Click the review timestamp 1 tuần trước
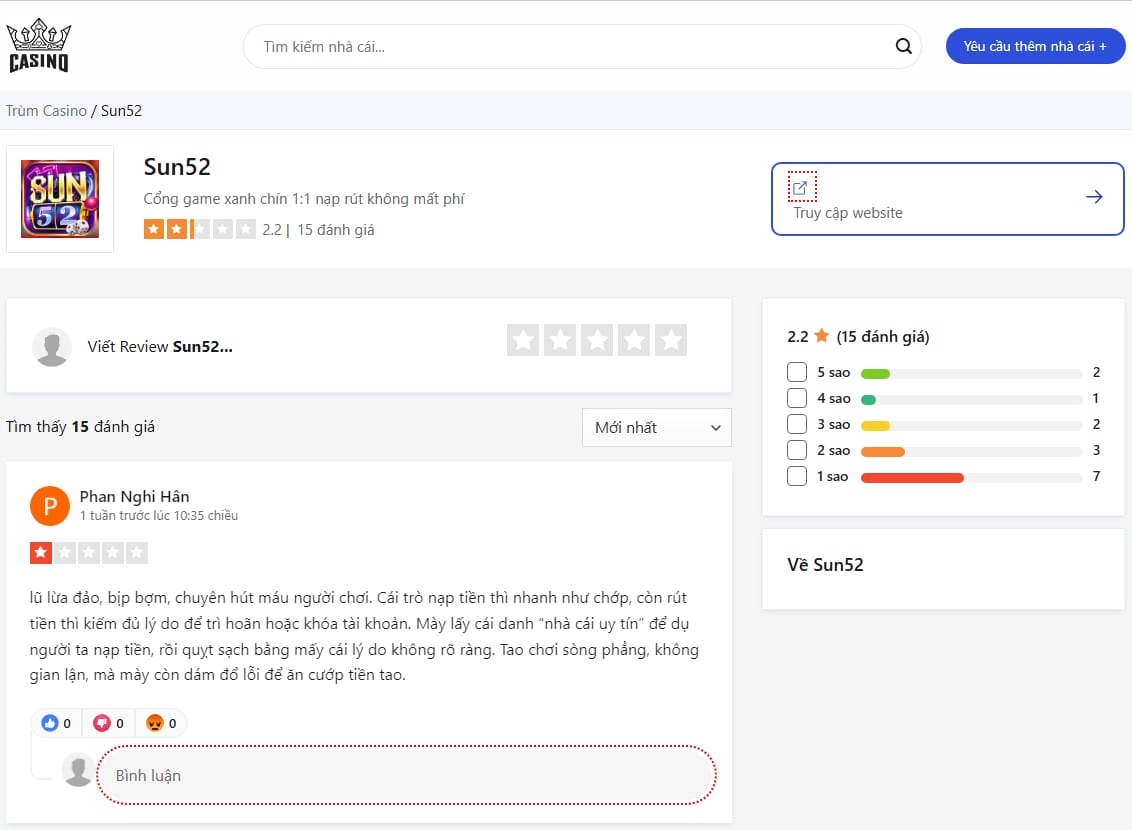This screenshot has width=1132, height=830. [x=159, y=515]
